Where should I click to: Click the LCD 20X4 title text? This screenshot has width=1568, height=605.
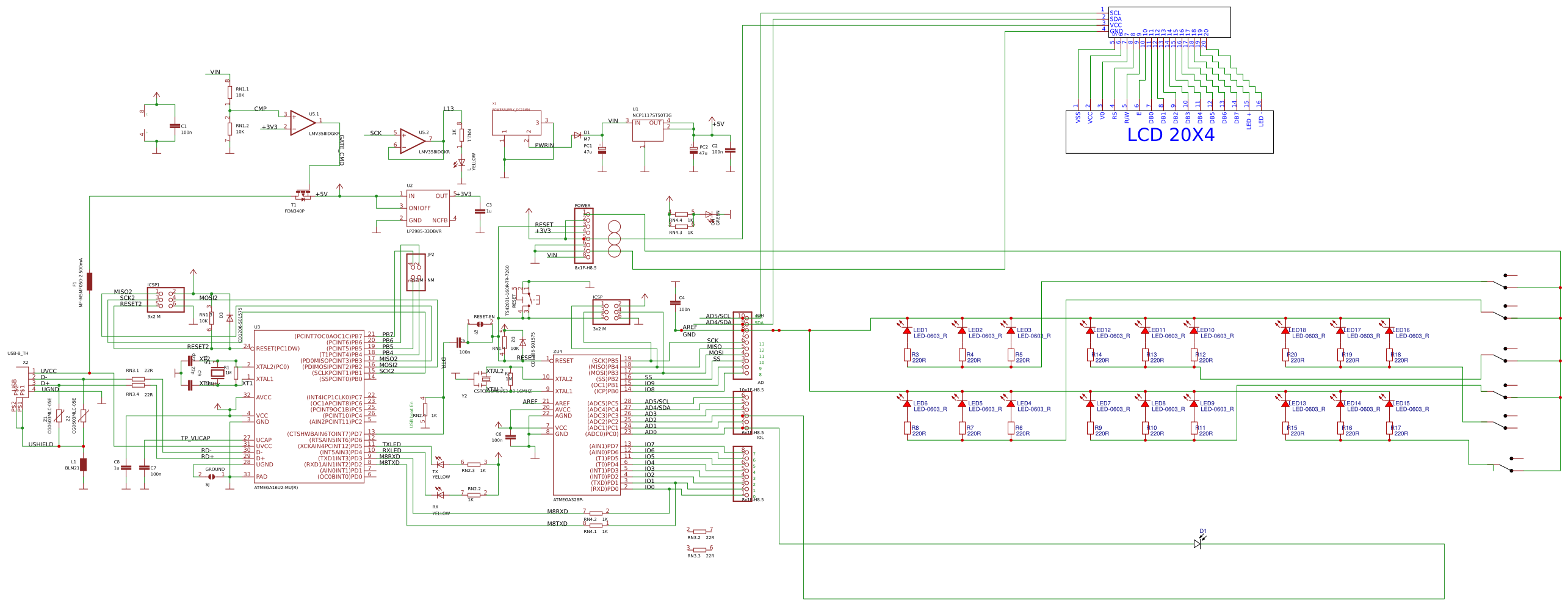[1170, 135]
